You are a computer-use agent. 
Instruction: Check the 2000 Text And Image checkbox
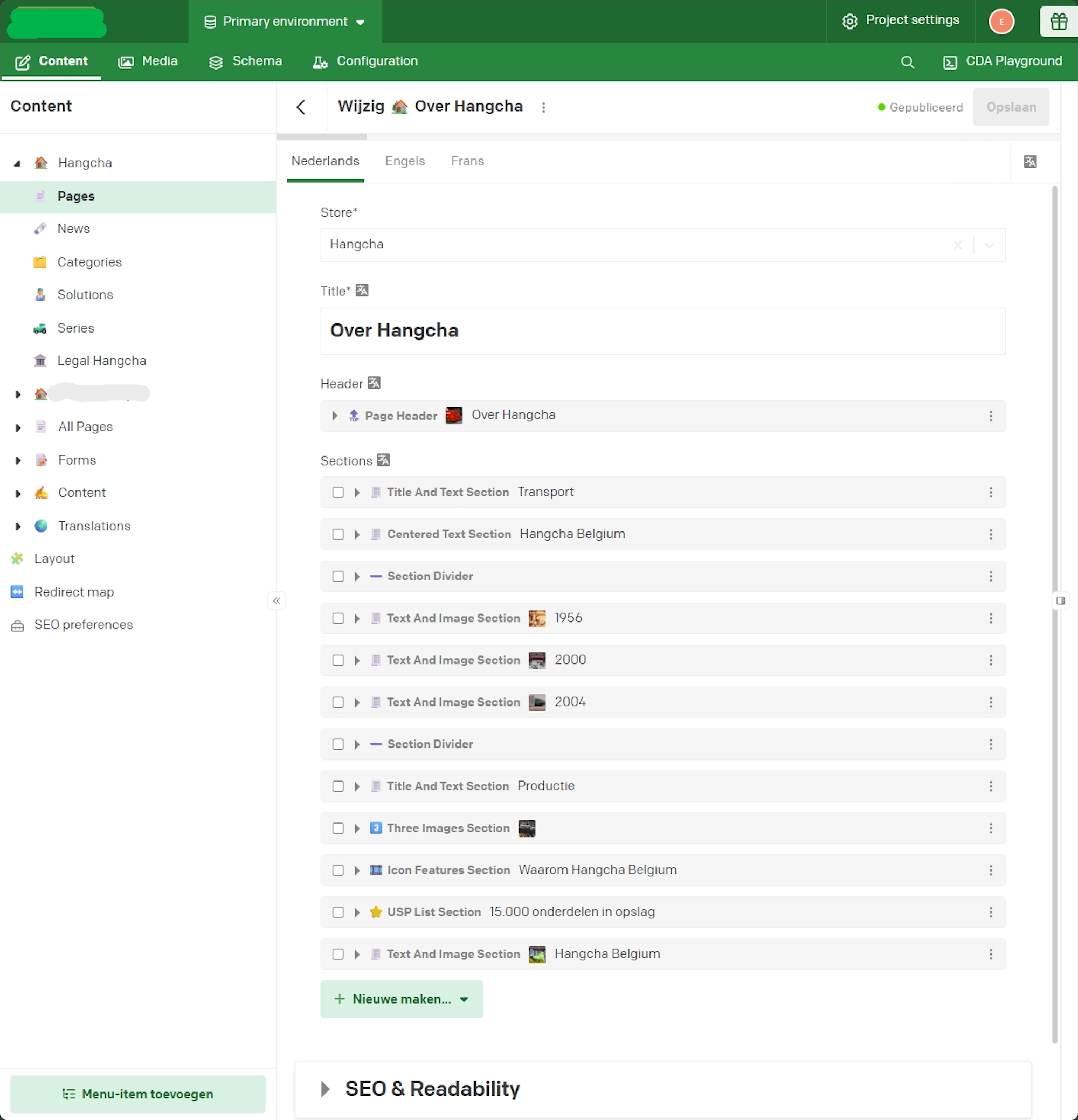[338, 661]
